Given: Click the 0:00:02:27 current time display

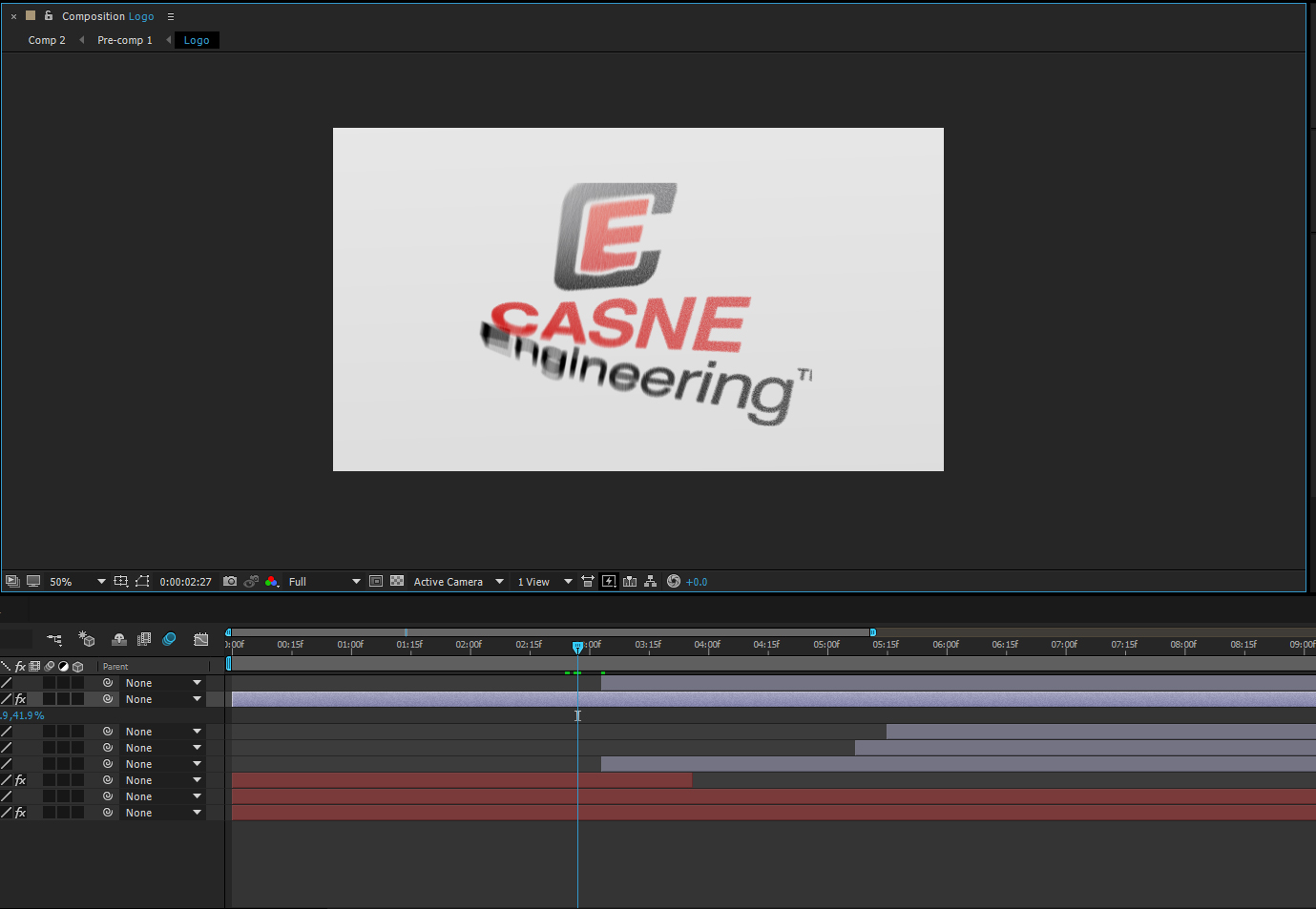Looking at the screenshot, I should (185, 581).
